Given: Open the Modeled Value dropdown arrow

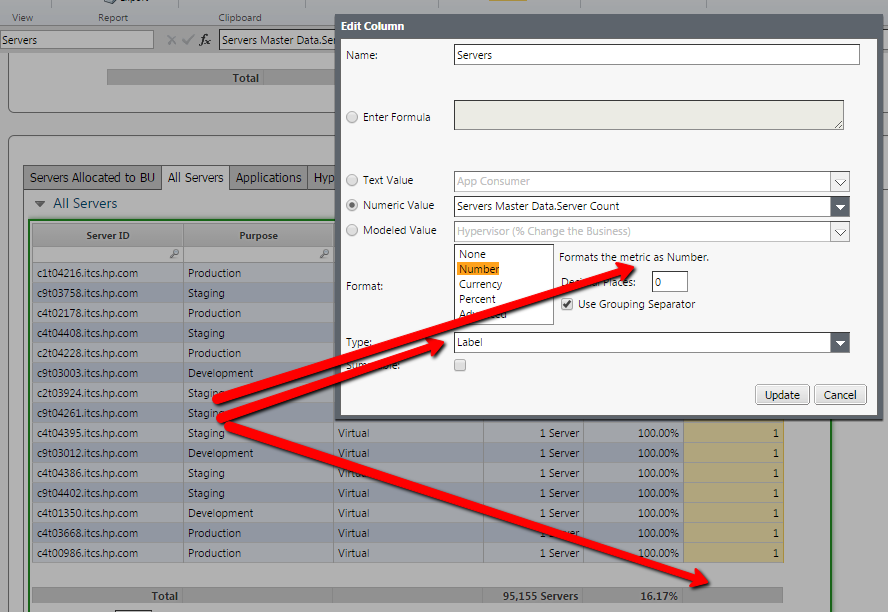Looking at the screenshot, I should pyautogui.click(x=840, y=232).
